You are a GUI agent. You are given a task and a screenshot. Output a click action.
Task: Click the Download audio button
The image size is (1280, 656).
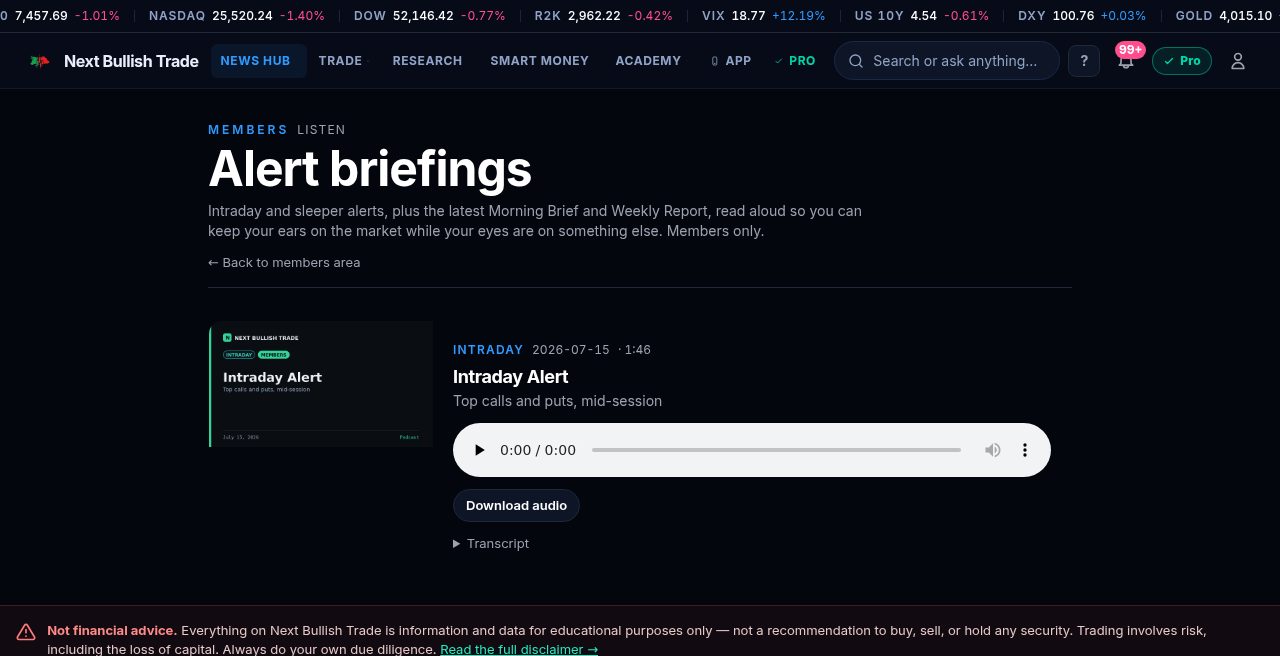[x=516, y=505]
